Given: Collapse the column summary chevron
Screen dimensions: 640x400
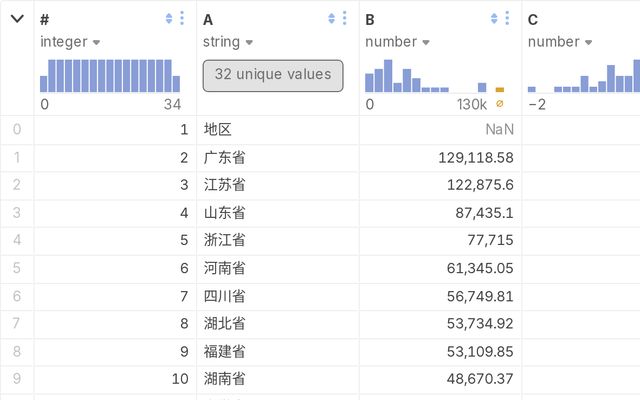Looking at the screenshot, I should pos(17,19).
